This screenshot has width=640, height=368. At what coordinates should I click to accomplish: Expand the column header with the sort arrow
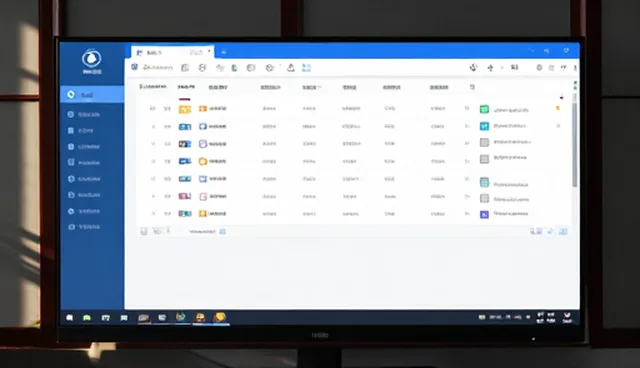(311, 87)
